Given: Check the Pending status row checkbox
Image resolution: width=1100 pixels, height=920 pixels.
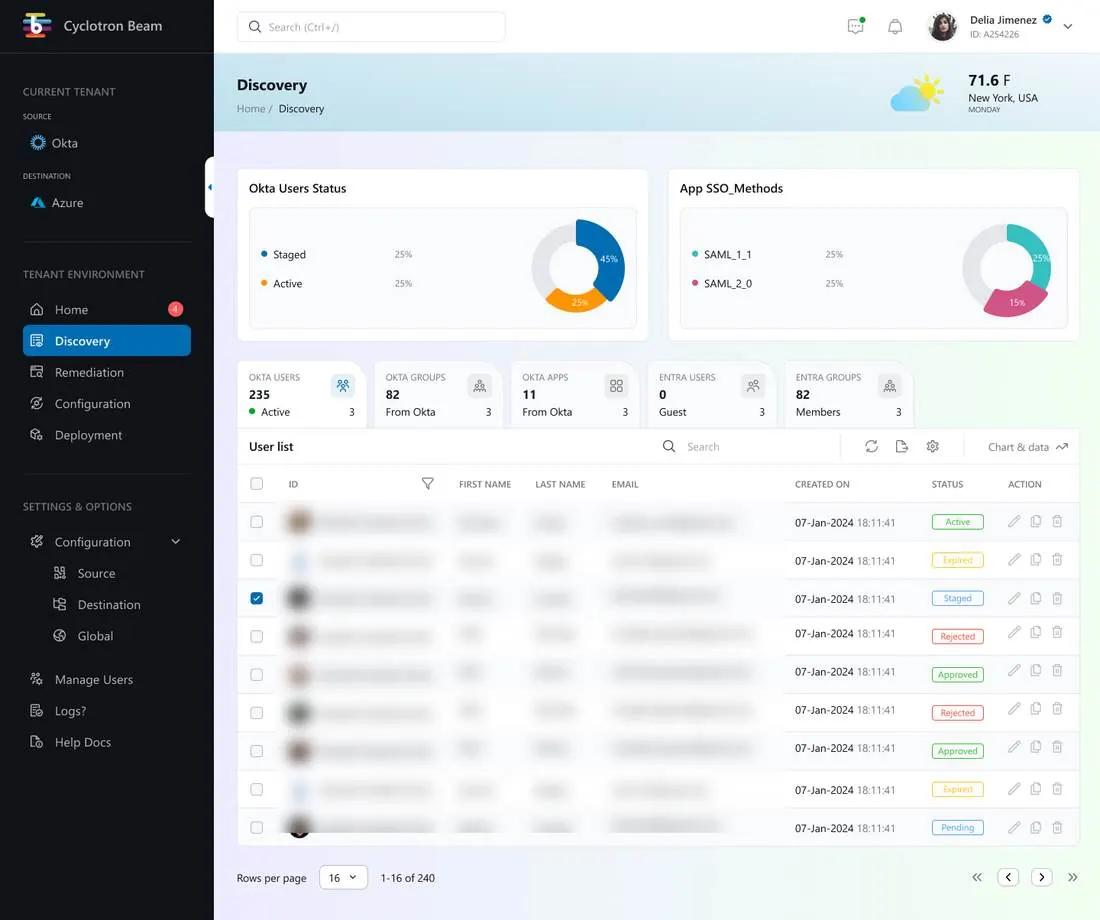Looking at the screenshot, I should pyautogui.click(x=257, y=827).
